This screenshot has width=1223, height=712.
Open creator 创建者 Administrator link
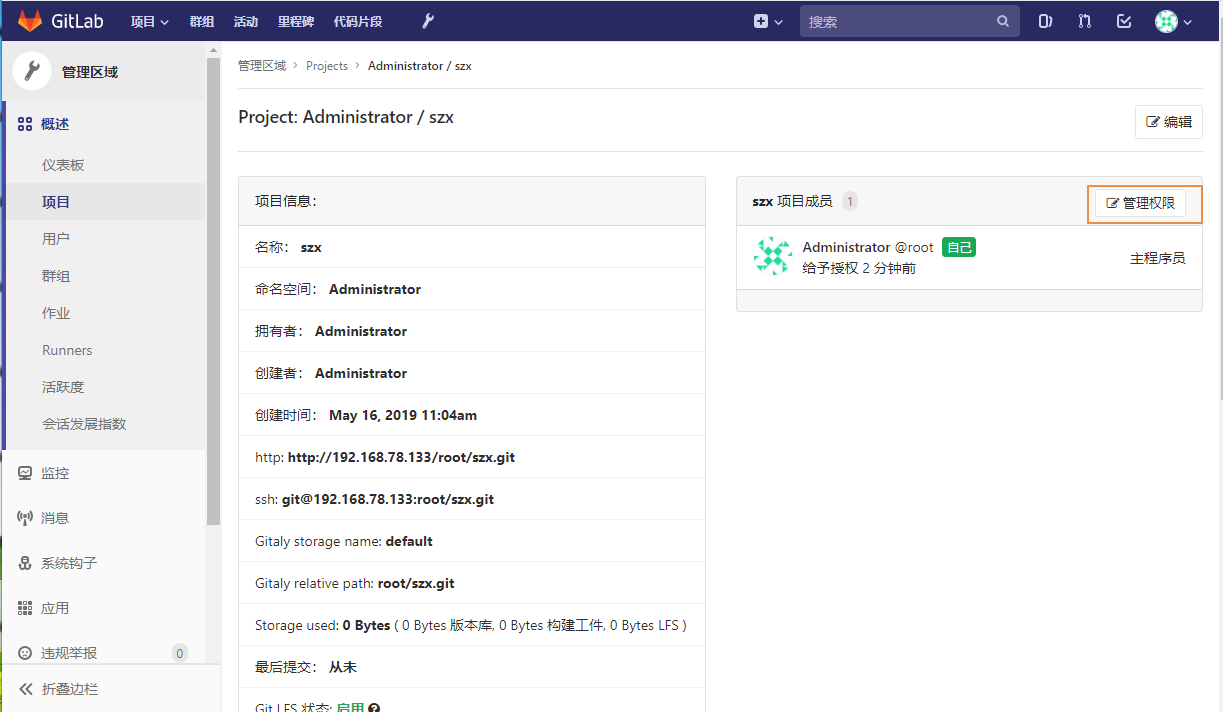(361, 373)
